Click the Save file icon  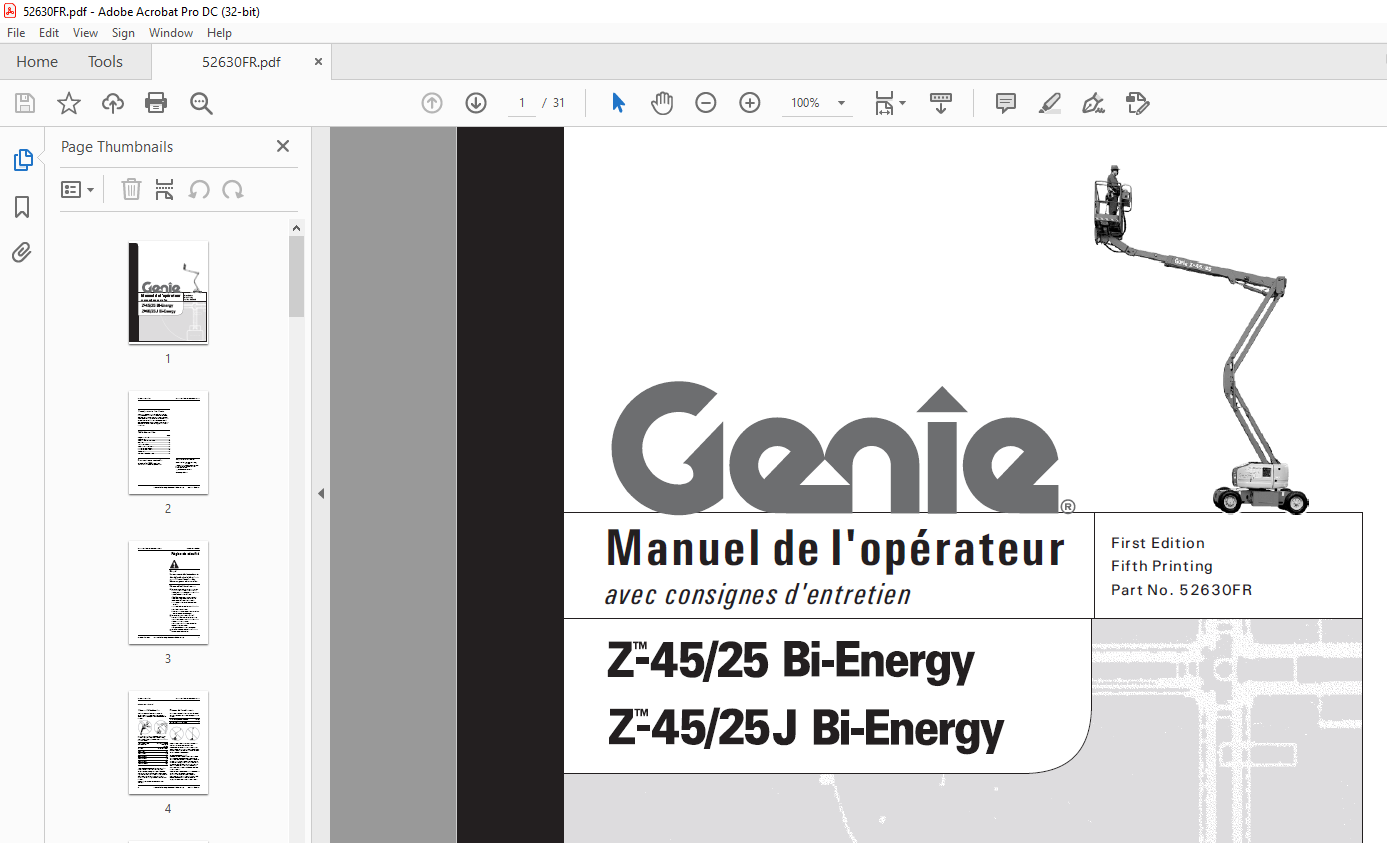click(25, 103)
